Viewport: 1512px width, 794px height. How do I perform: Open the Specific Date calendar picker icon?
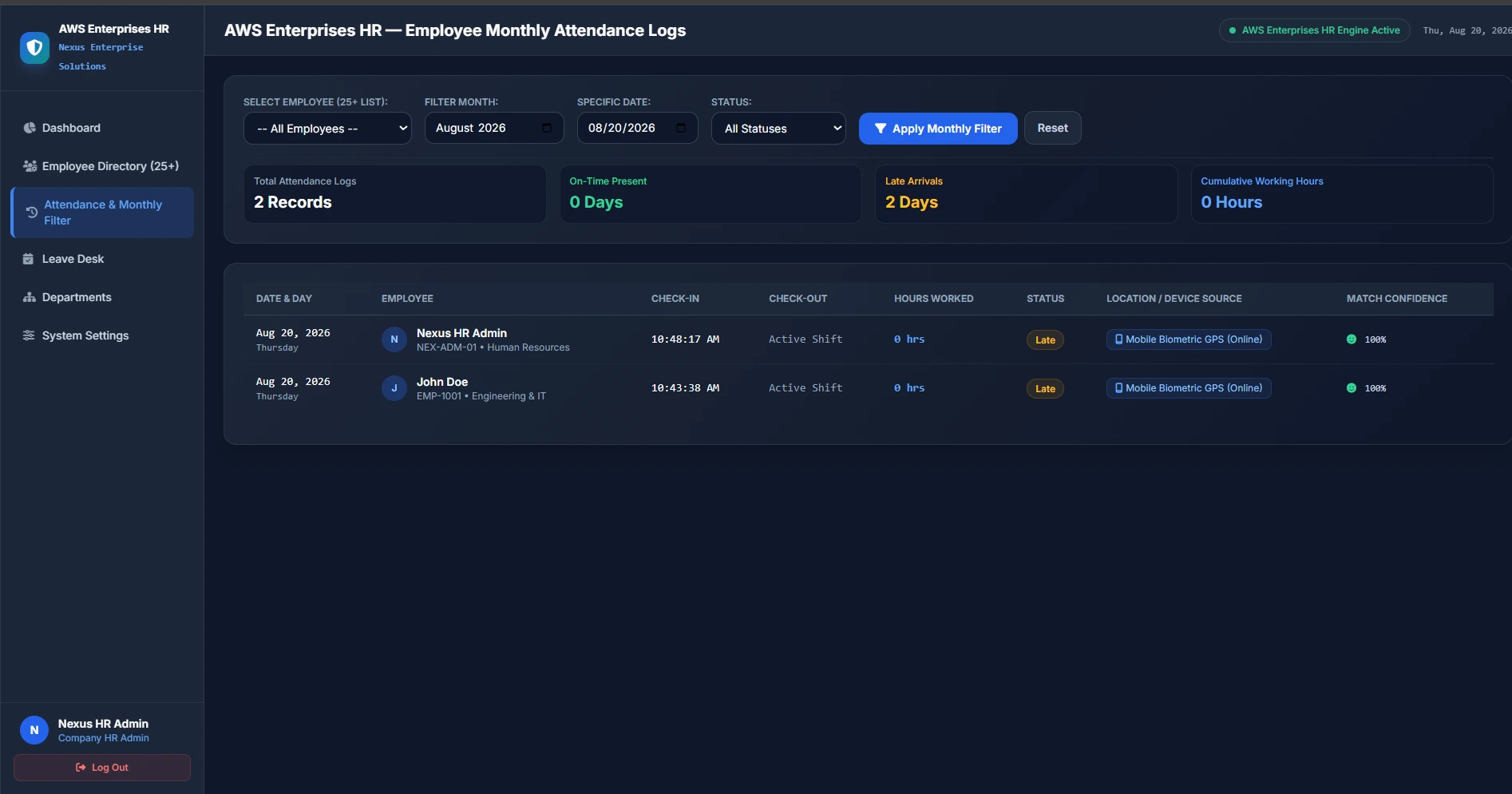coord(681,128)
